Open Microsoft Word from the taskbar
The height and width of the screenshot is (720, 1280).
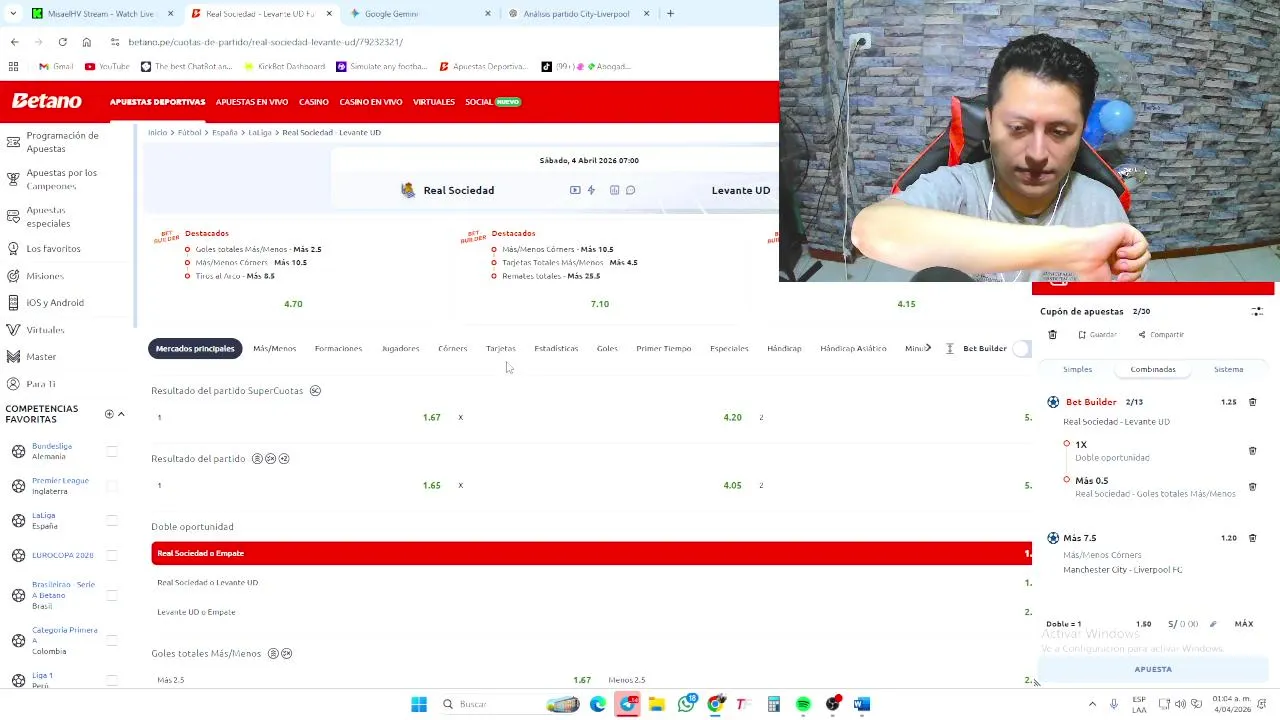(x=862, y=704)
